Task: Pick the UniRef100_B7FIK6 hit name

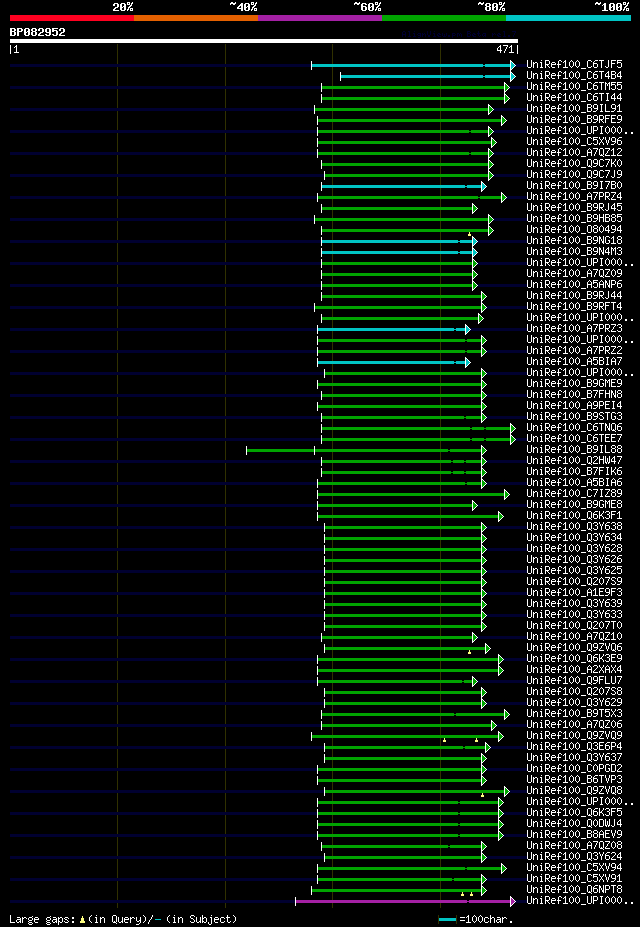Action: pyautogui.click(x=574, y=472)
